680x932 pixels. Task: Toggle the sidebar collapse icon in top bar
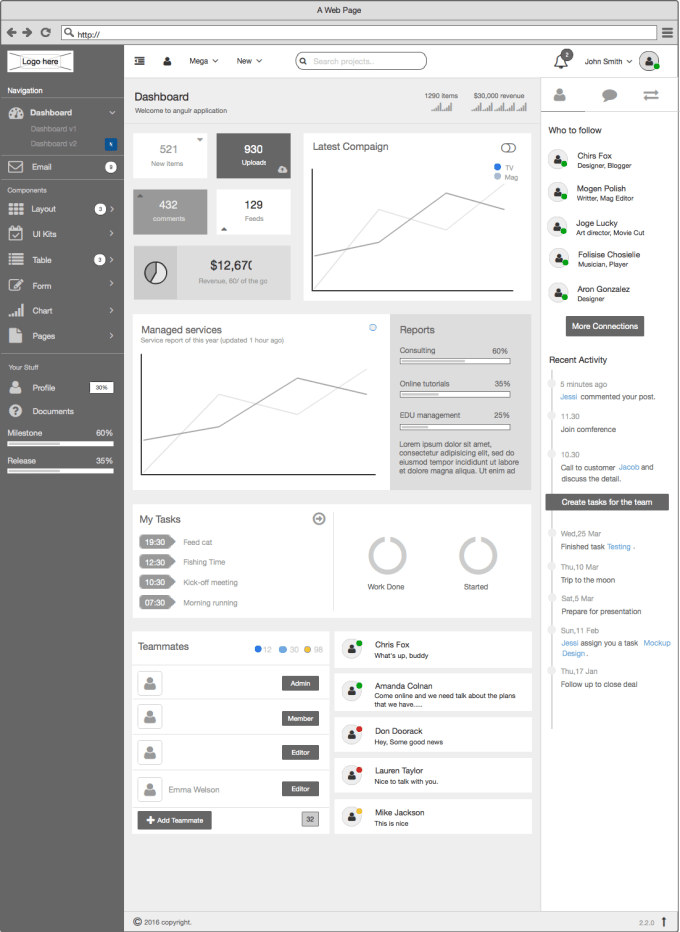[x=140, y=61]
